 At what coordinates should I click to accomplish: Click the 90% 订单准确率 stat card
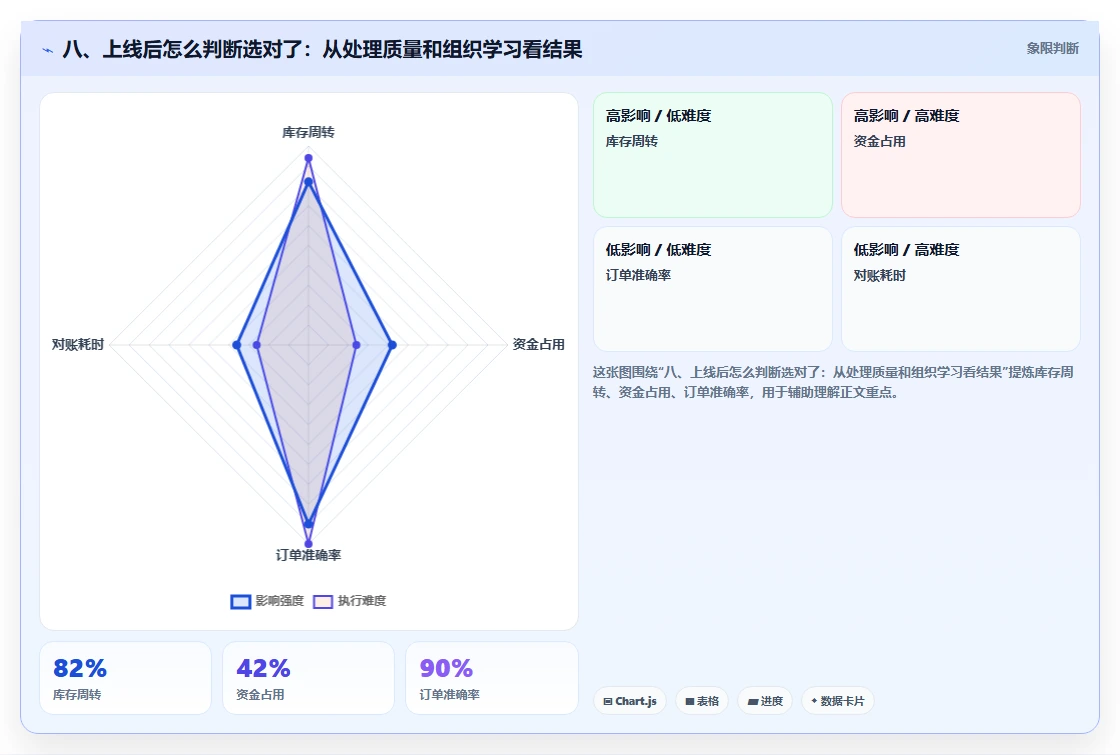pos(491,678)
